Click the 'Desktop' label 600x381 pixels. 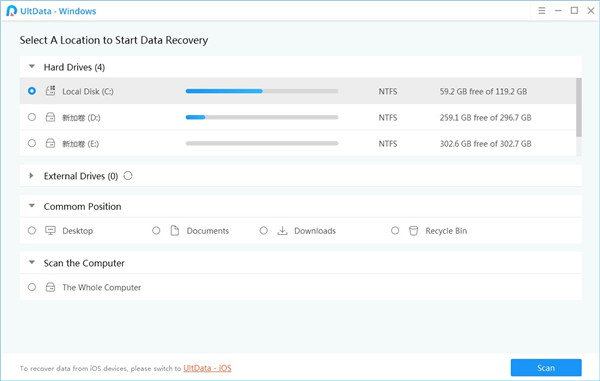click(78, 231)
